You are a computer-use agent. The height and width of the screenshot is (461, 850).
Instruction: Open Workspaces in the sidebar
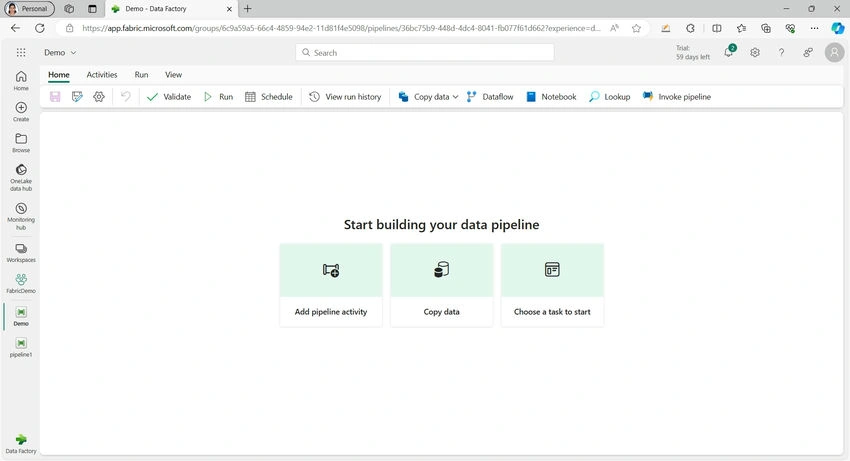coord(21,253)
